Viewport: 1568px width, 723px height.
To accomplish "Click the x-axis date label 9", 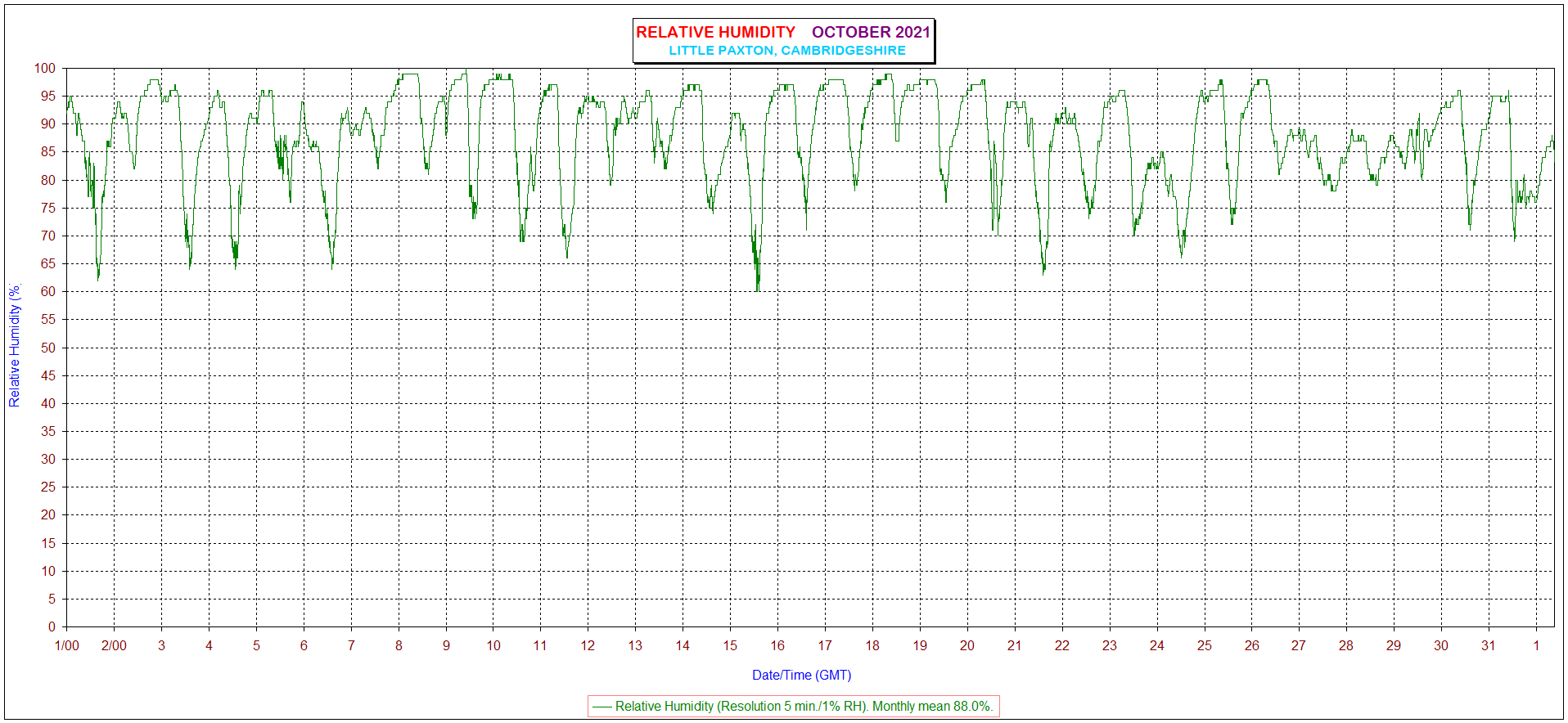I will (x=446, y=645).
